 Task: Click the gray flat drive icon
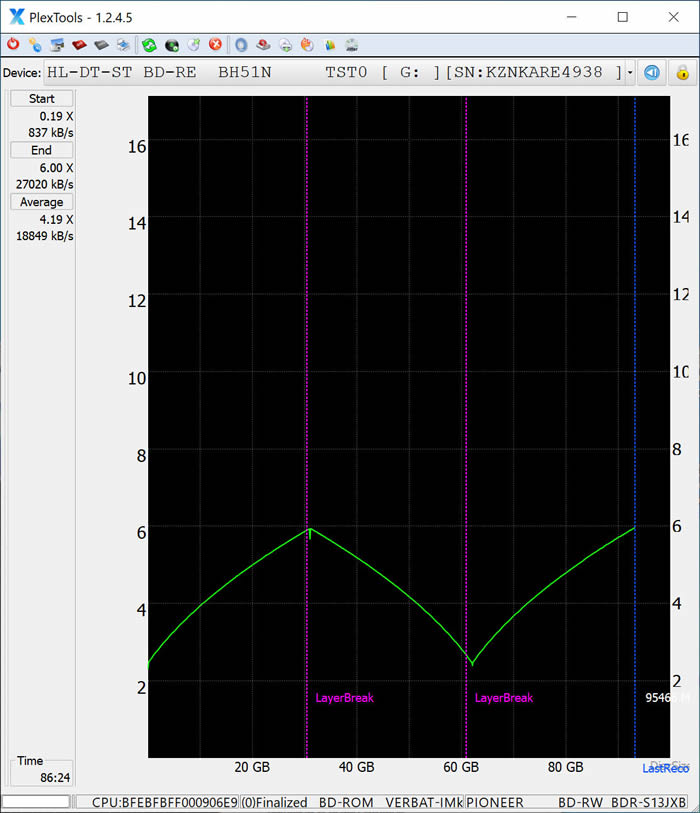pyautogui.click(x=101, y=45)
